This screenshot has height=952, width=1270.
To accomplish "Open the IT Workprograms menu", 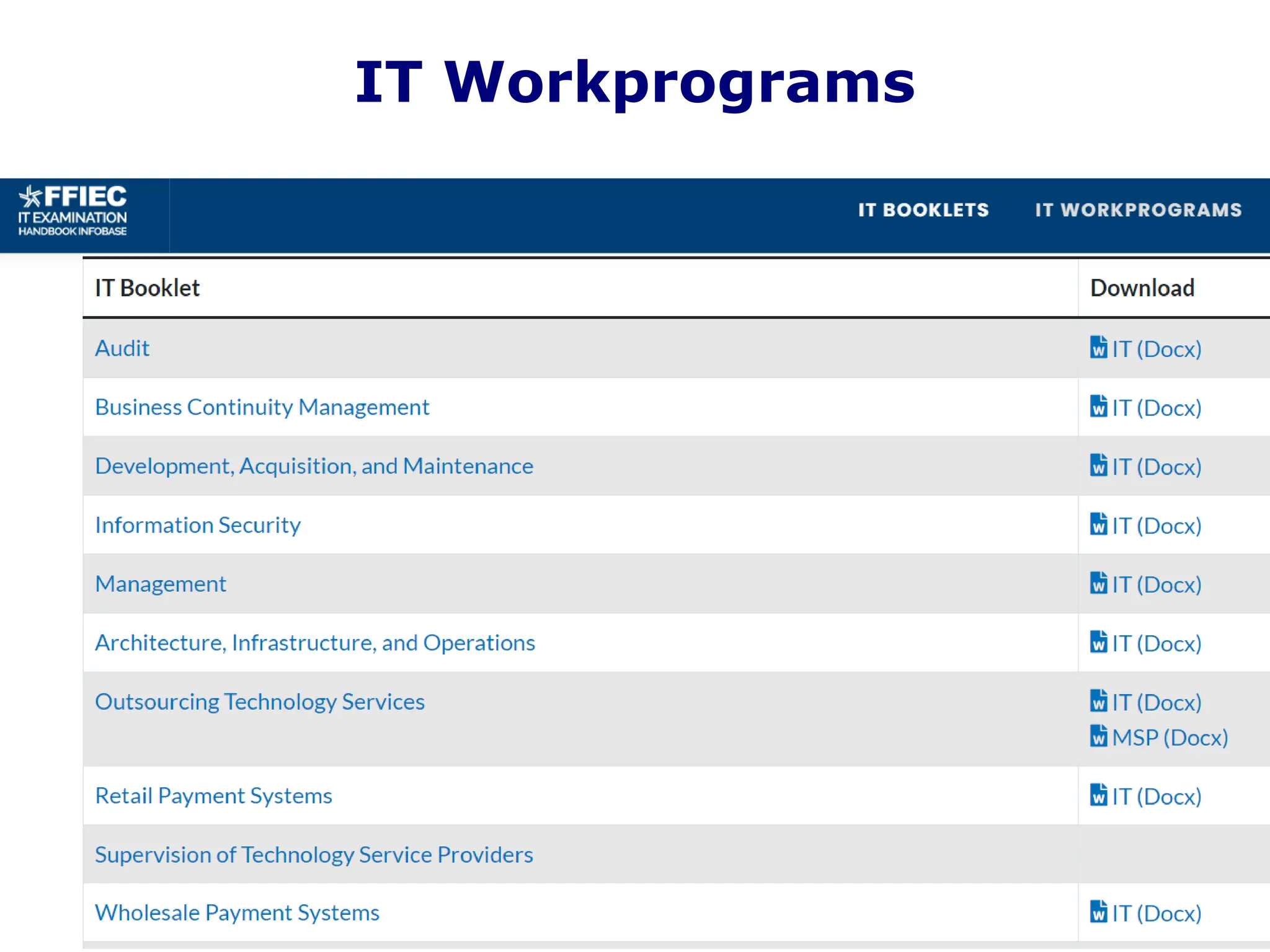I will click(1139, 210).
